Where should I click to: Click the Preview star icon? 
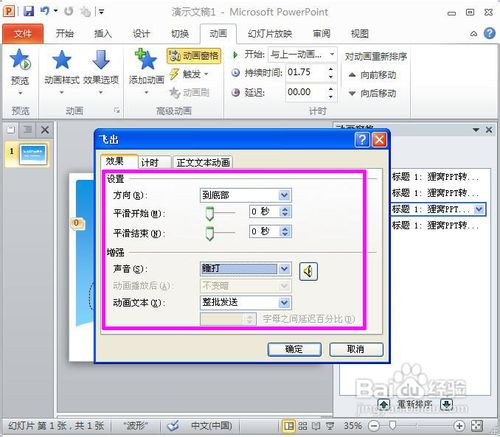click(20, 60)
